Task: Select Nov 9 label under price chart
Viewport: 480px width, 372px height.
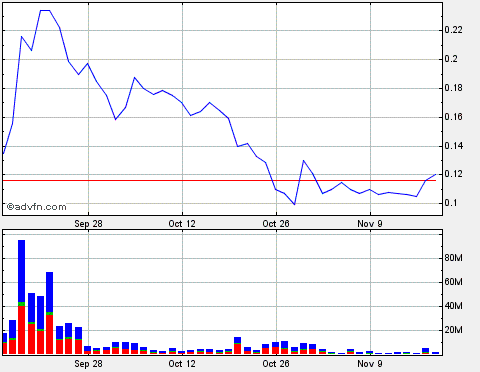Action: pos(370,224)
